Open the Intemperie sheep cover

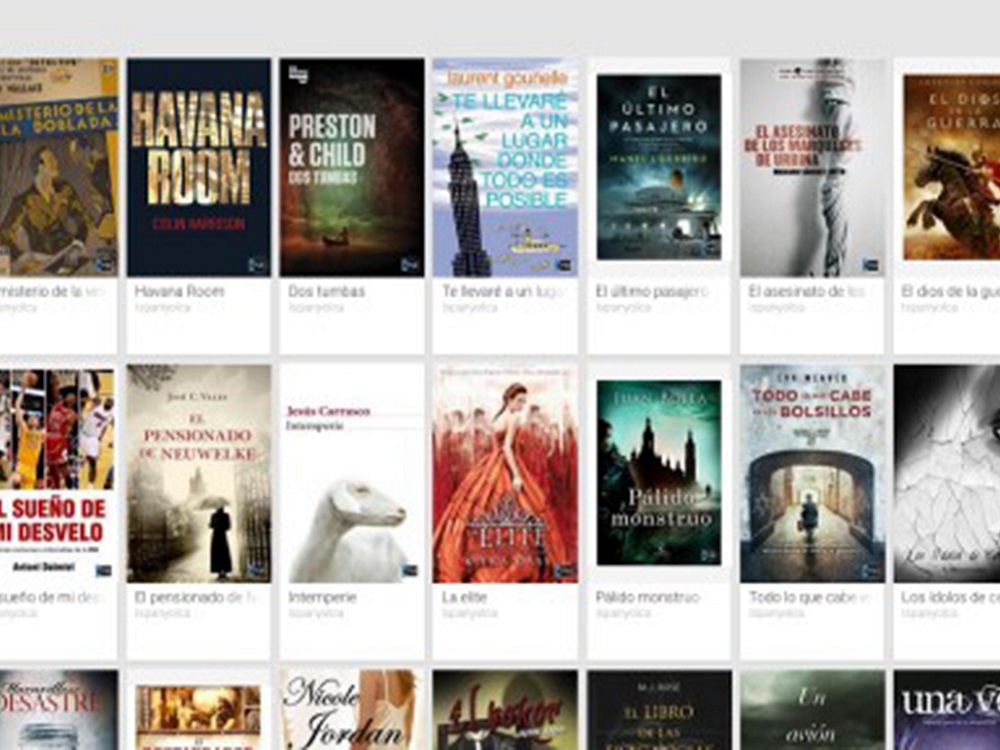352,473
